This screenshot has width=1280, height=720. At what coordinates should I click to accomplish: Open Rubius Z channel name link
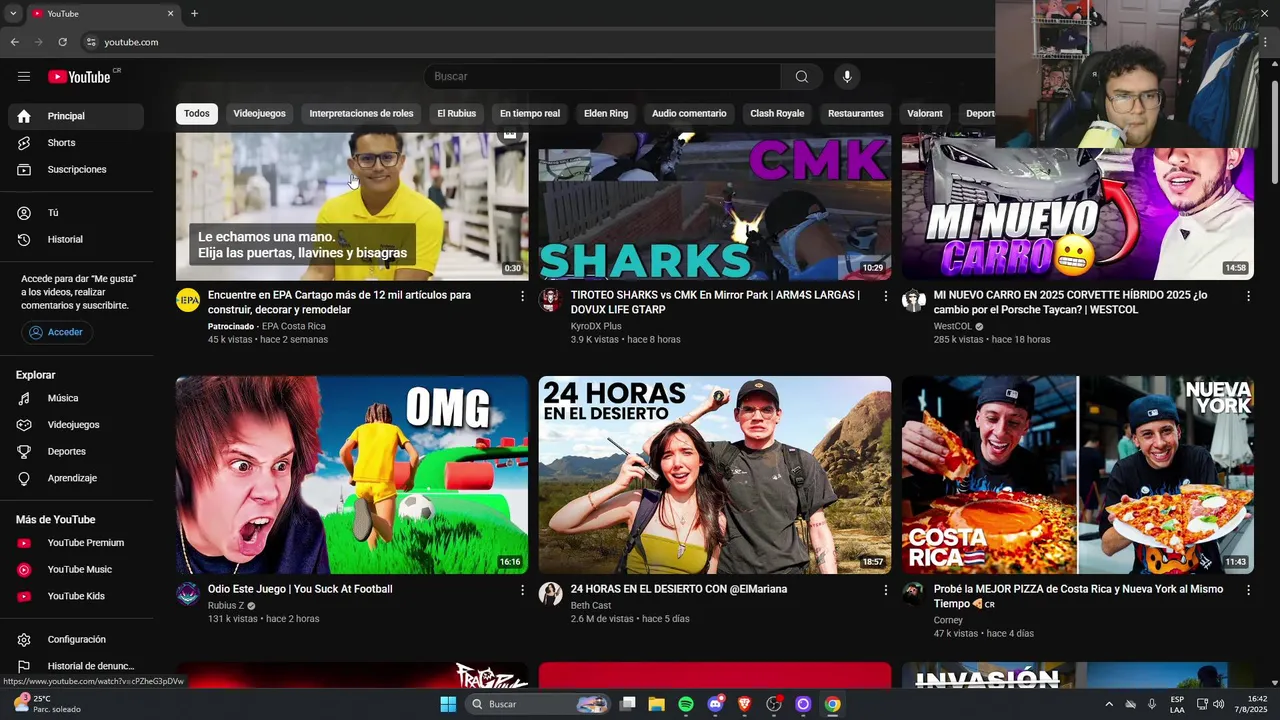(226, 605)
